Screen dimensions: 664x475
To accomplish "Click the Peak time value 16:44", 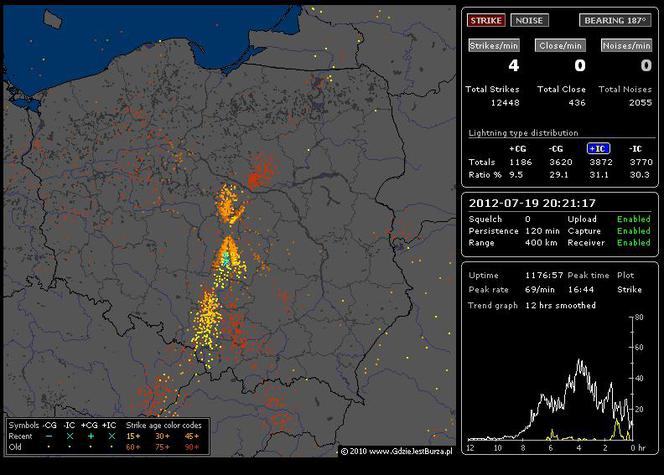I will (581, 290).
